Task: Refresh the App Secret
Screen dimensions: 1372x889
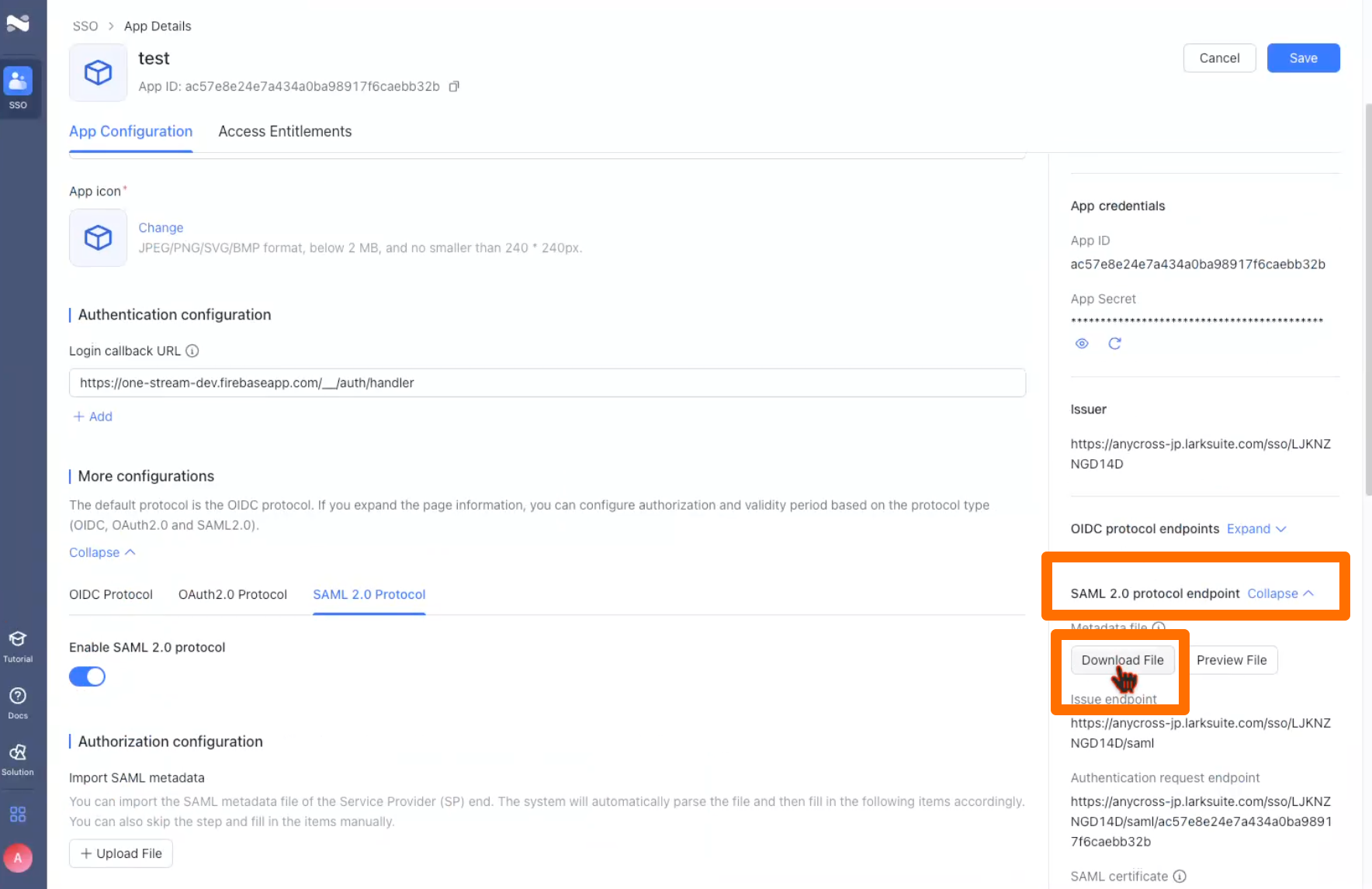Action: point(1114,344)
